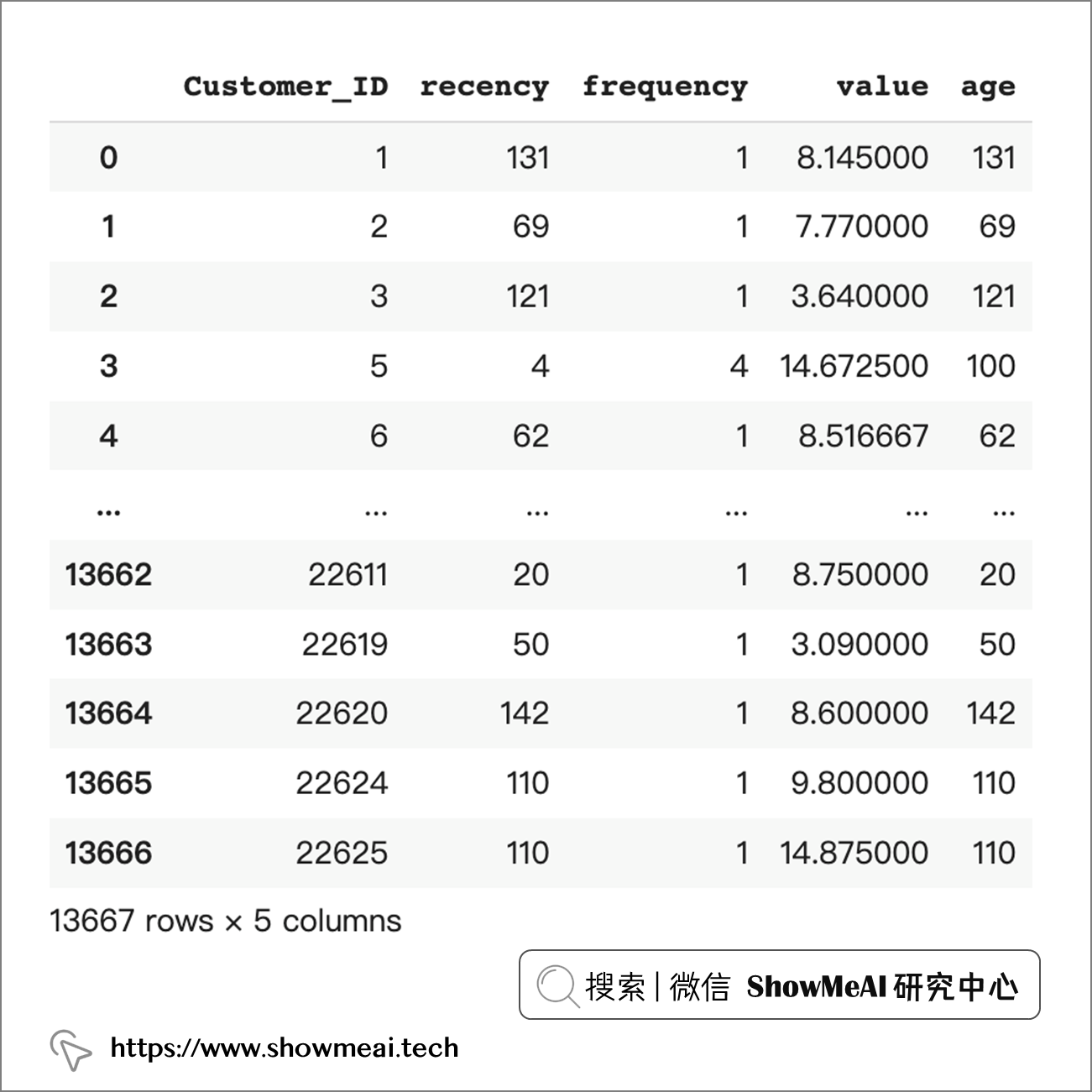
Task: Click the ShowMeAI 研究中心 search badge text
Action: [x=882, y=986]
